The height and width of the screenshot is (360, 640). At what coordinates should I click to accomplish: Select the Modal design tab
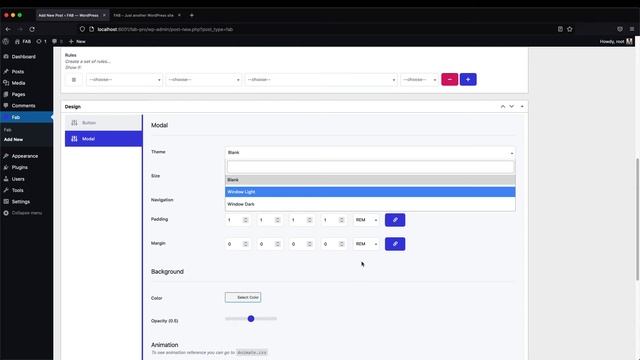click(104, 139)
